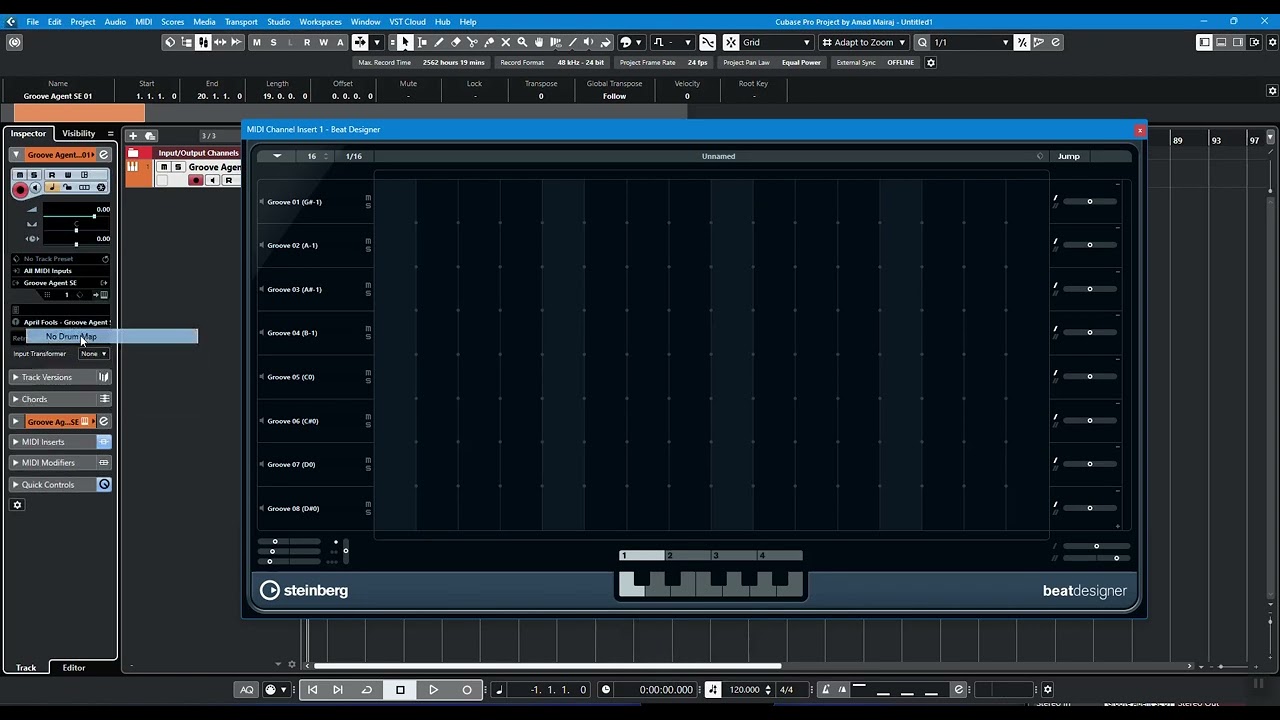Toggle Snap on or off
Viewport: 1280px width, 720px height.
click(731, 42)
